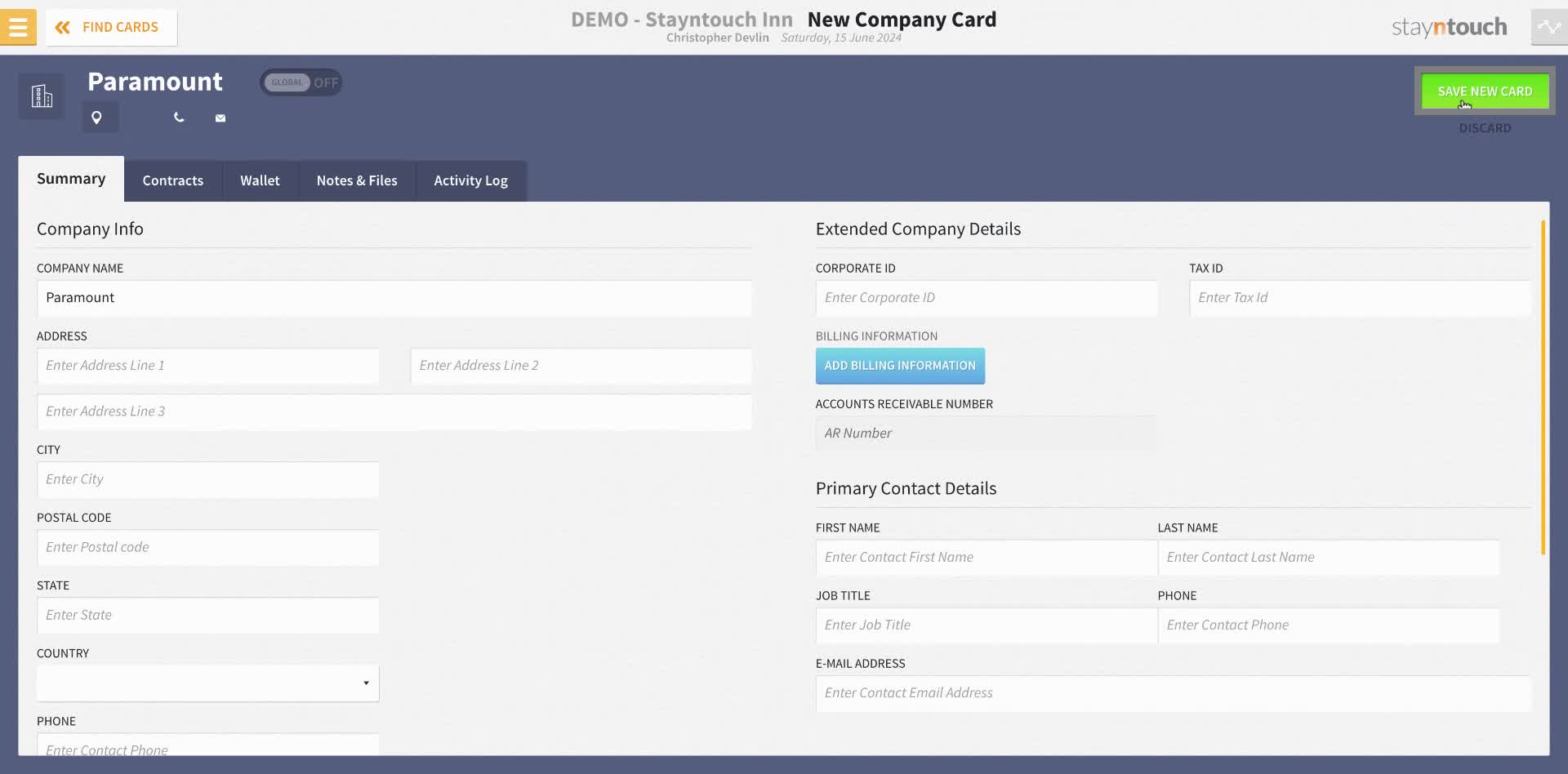The height and width of the screenshot is (774, 1568).
Task: Click the Paramount card title
Action: pos(155,82)
